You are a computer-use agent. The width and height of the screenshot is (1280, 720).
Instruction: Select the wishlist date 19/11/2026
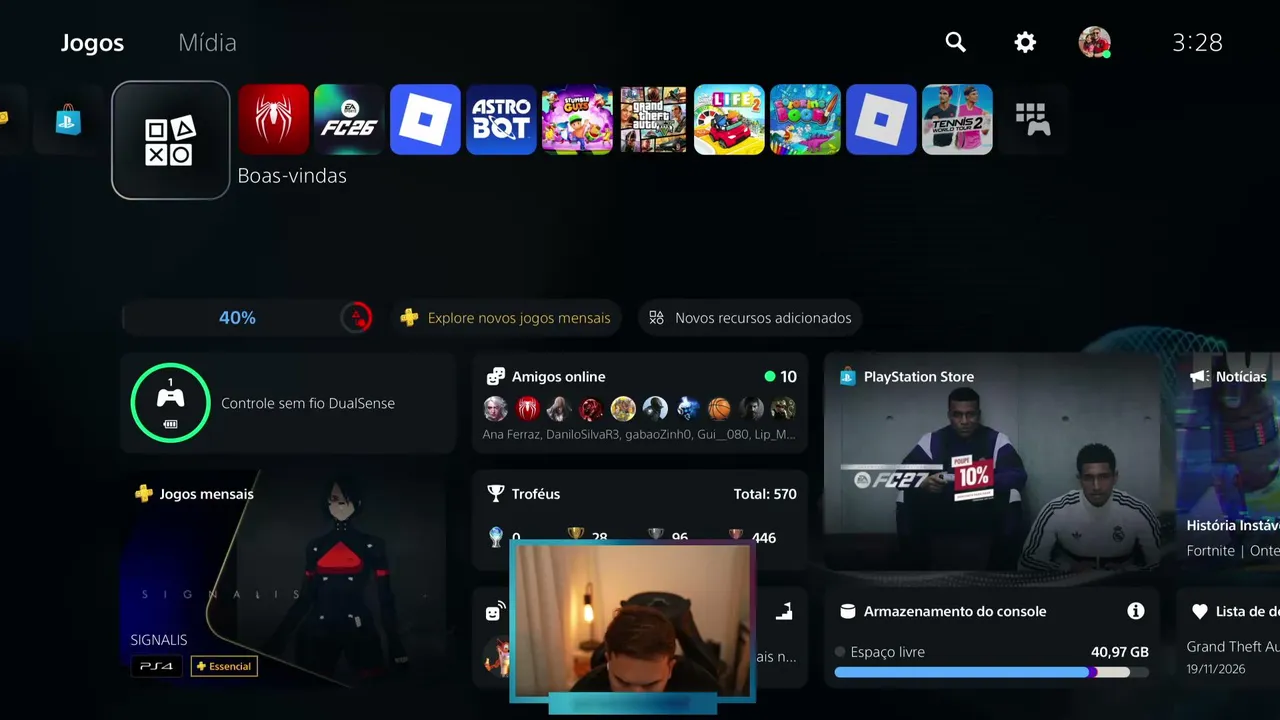(1216, 669)
